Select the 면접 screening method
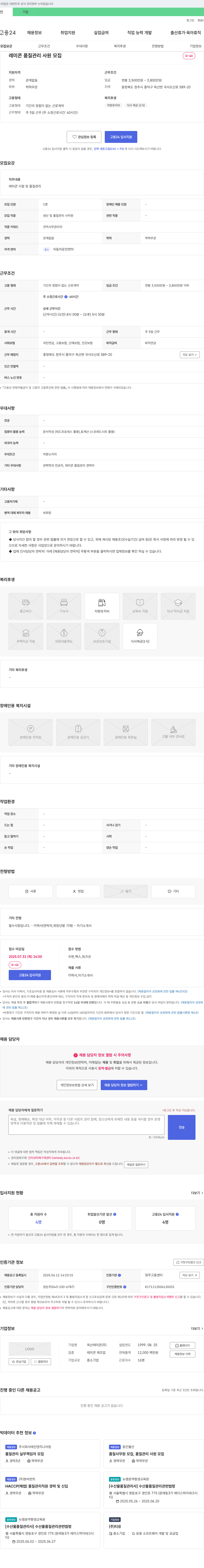Viewport: 204px width, 1568px height. coord(78,891)
